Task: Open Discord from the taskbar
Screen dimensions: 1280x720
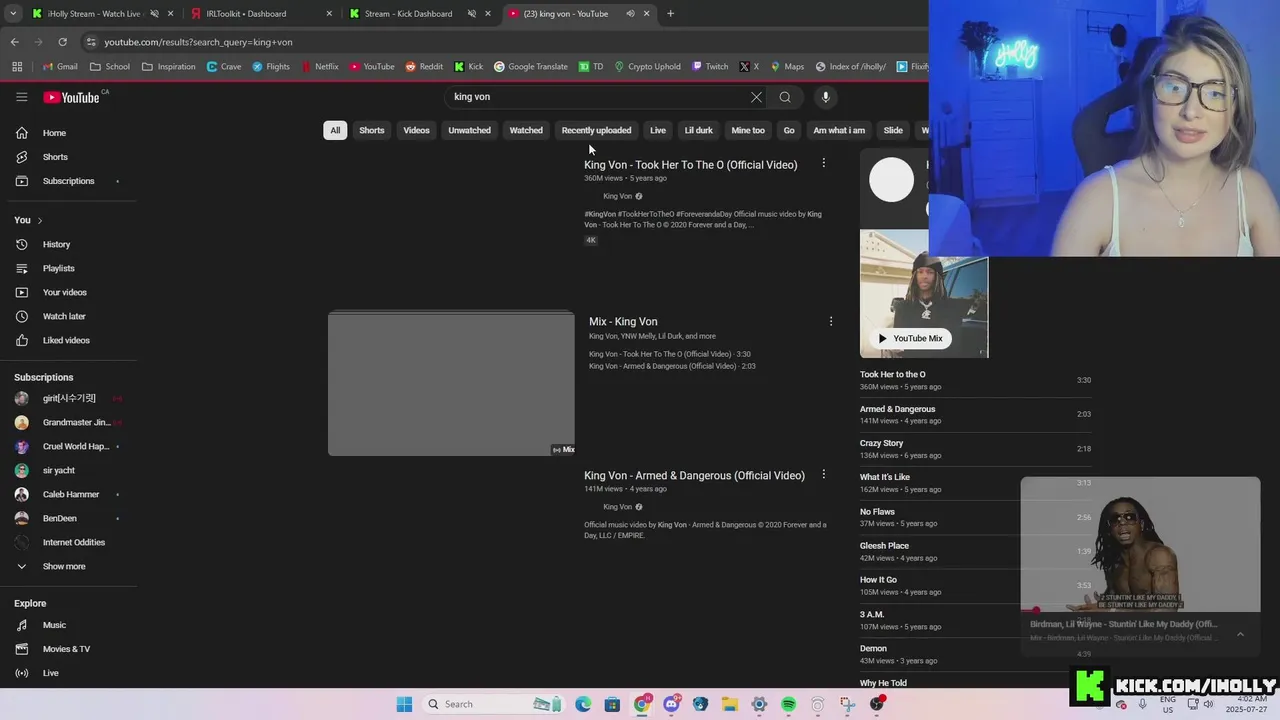Action: point(671,704)
